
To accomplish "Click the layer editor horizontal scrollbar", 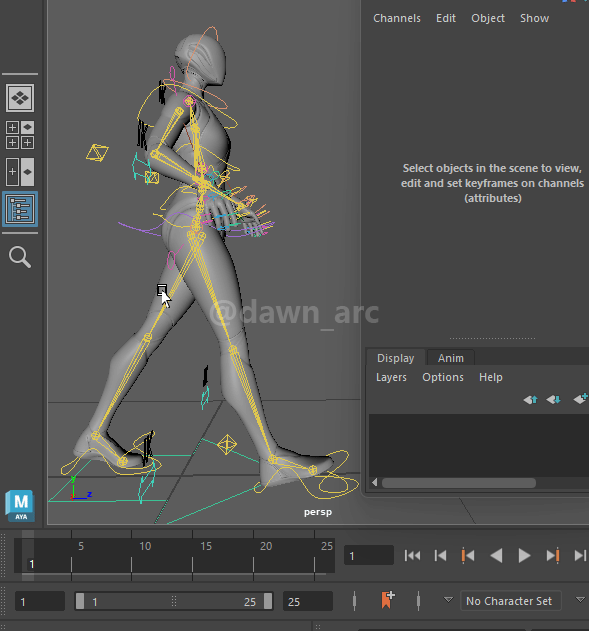I will (x=459, y=483).
